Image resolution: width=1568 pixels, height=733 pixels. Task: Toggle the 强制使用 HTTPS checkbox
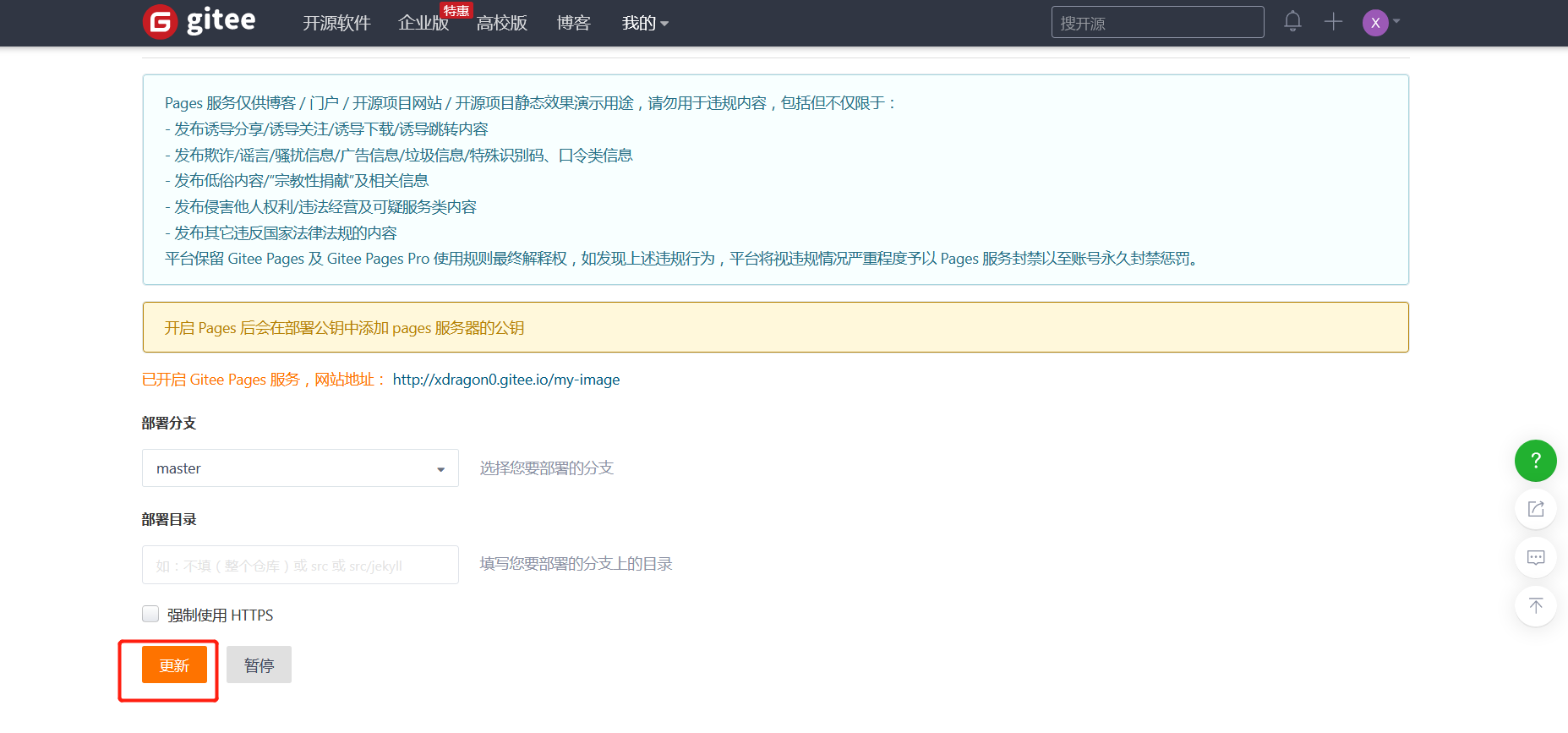click(150, 614)
